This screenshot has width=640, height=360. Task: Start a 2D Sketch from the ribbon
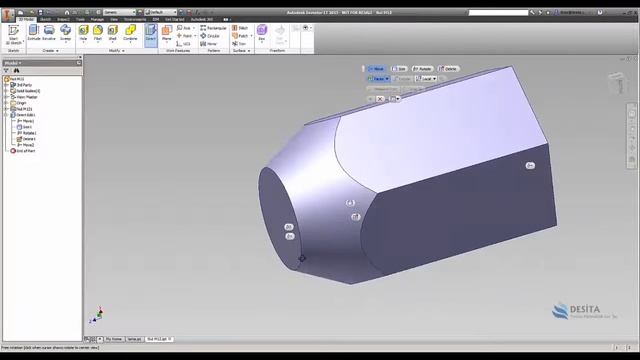pyautogui.click(x=13, y=34)
